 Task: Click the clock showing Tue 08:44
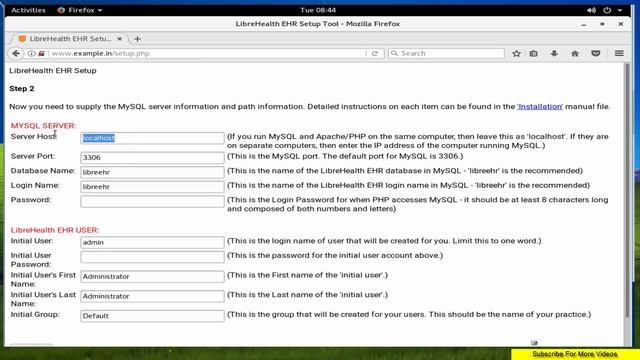[x=318, y=10]
